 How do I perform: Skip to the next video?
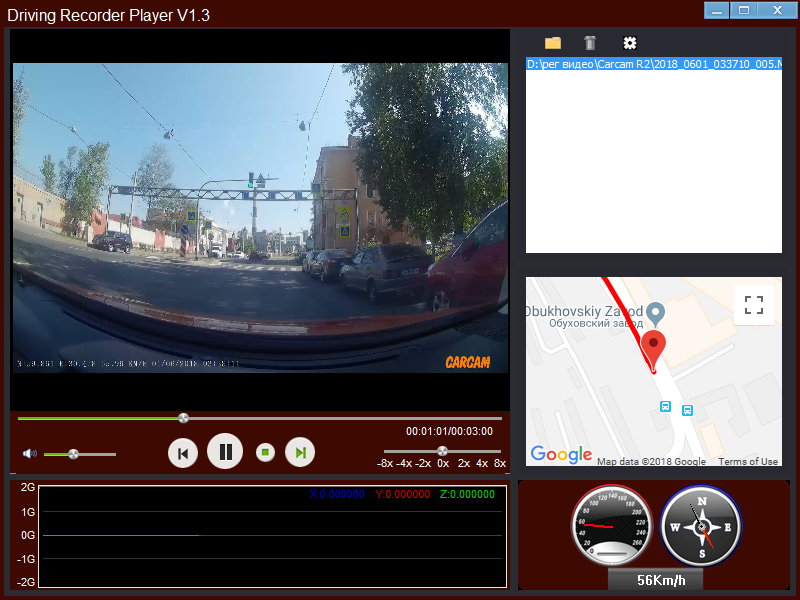300,451
